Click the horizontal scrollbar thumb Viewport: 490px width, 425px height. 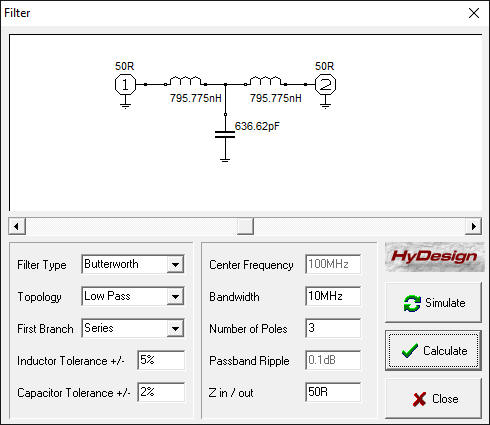pos(245,226)
